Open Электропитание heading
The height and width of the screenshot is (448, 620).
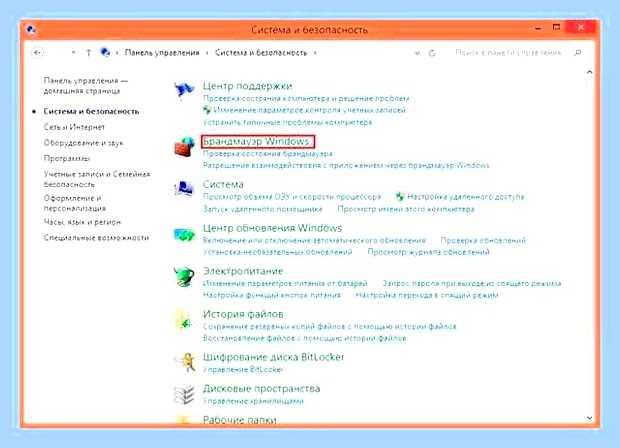tap(243, 271)
